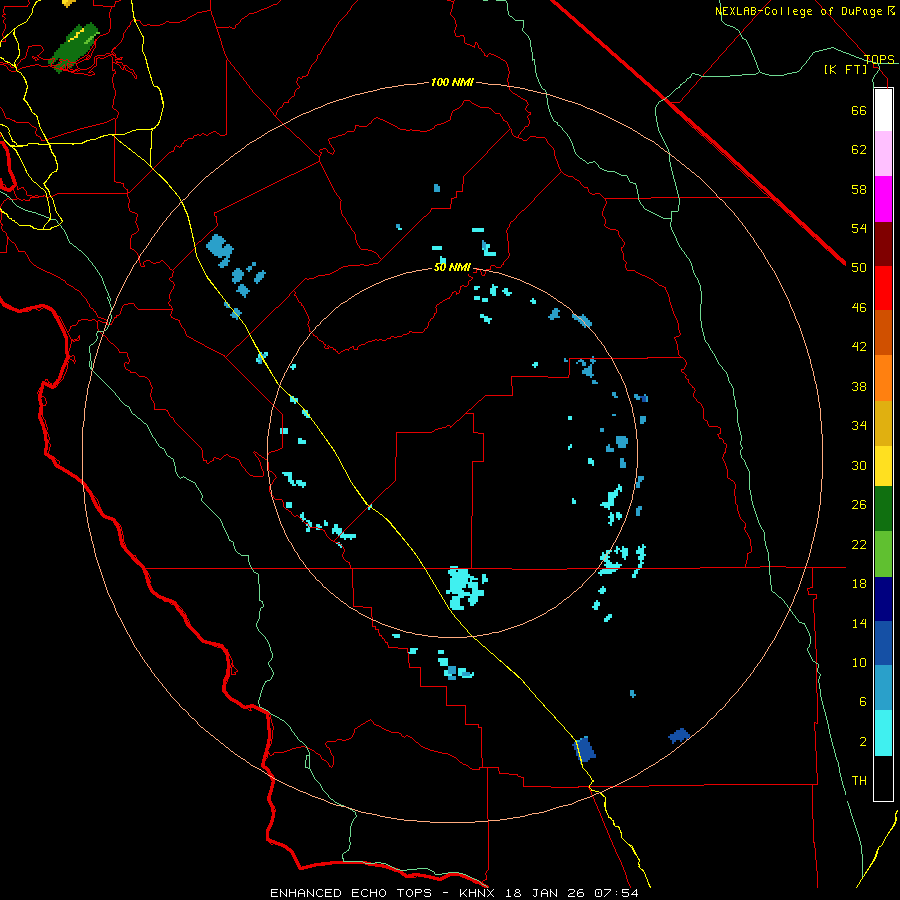This screenshot has height=900, width=900.
Task: Click the legend value 50
Action: 859,268
